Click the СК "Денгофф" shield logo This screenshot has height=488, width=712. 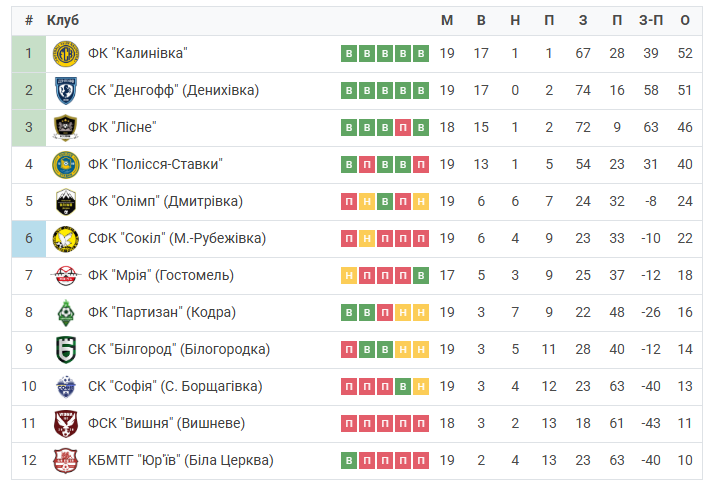[x=66, y=90]
